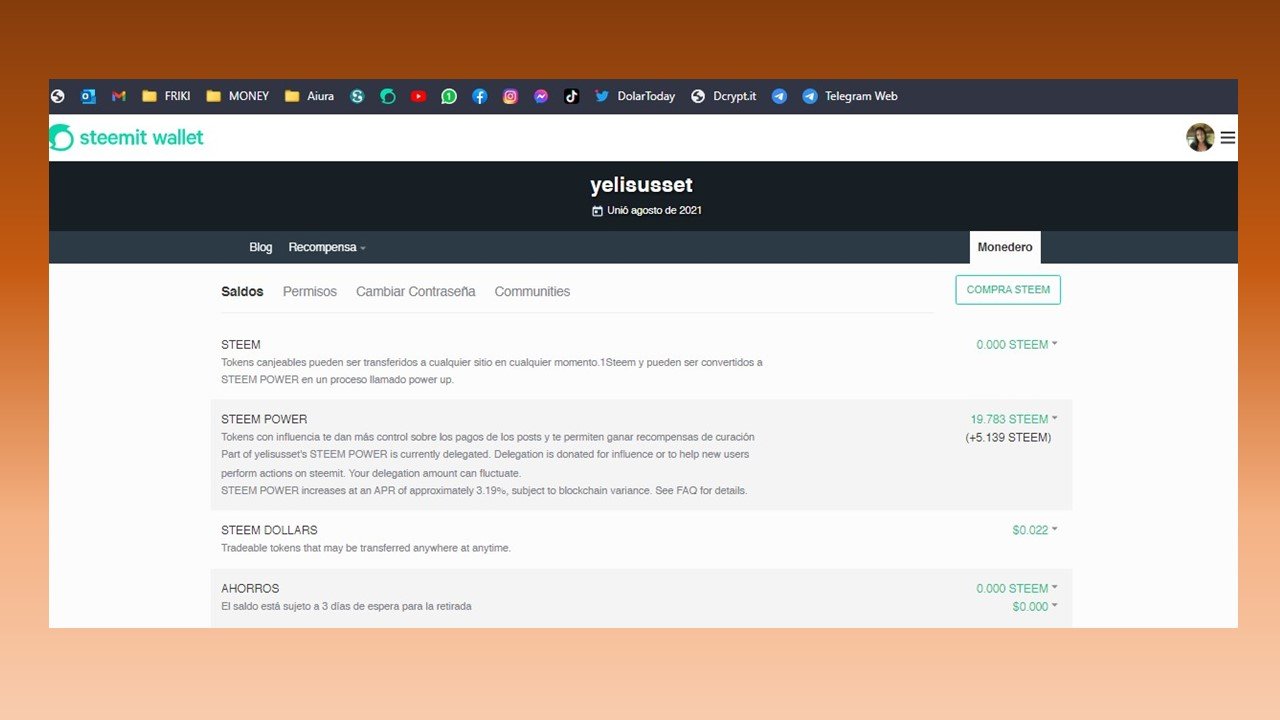The height and width of the screenshot is (720, 1280).
Task: Open the unlabeled Telegram bookmark icon
Action: [779, 96]
